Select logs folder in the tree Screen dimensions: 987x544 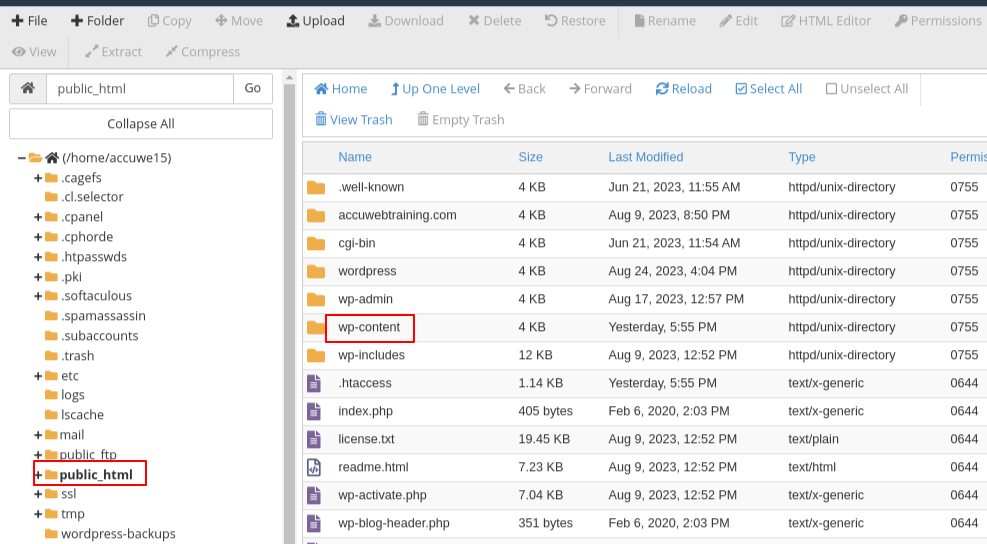point(72,395)
